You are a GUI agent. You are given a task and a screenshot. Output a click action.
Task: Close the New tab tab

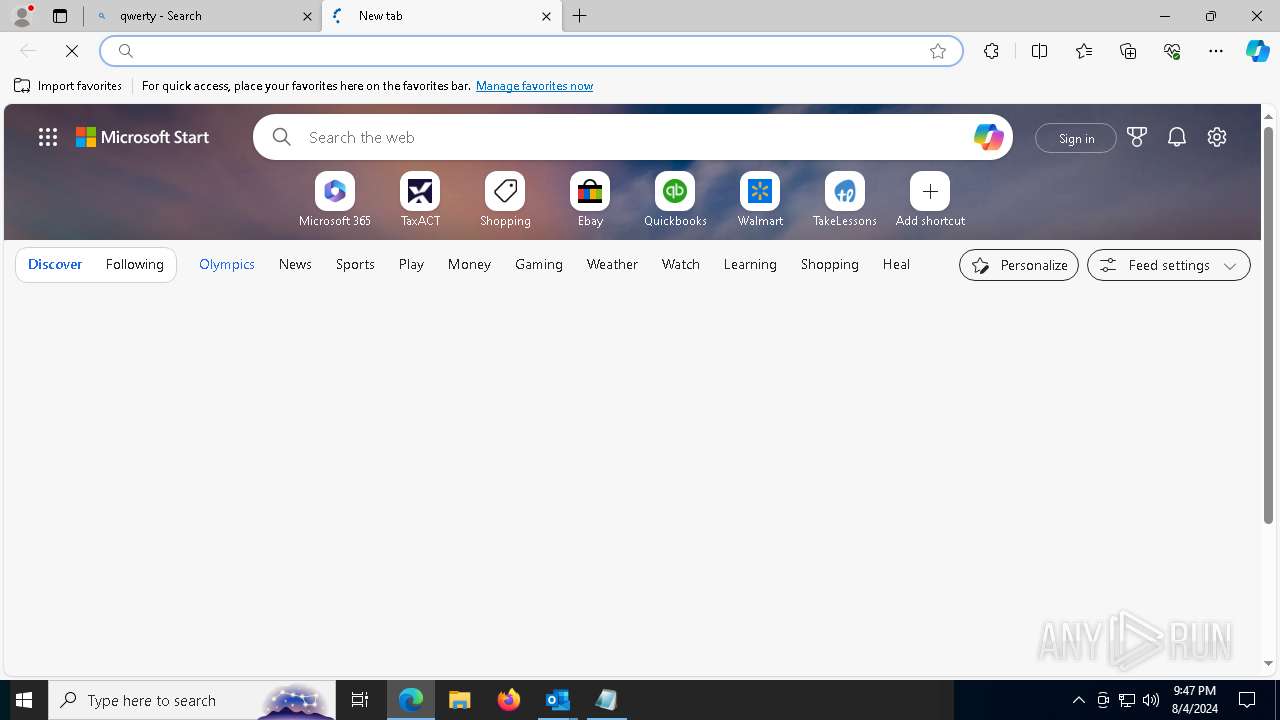pos(547,16)
